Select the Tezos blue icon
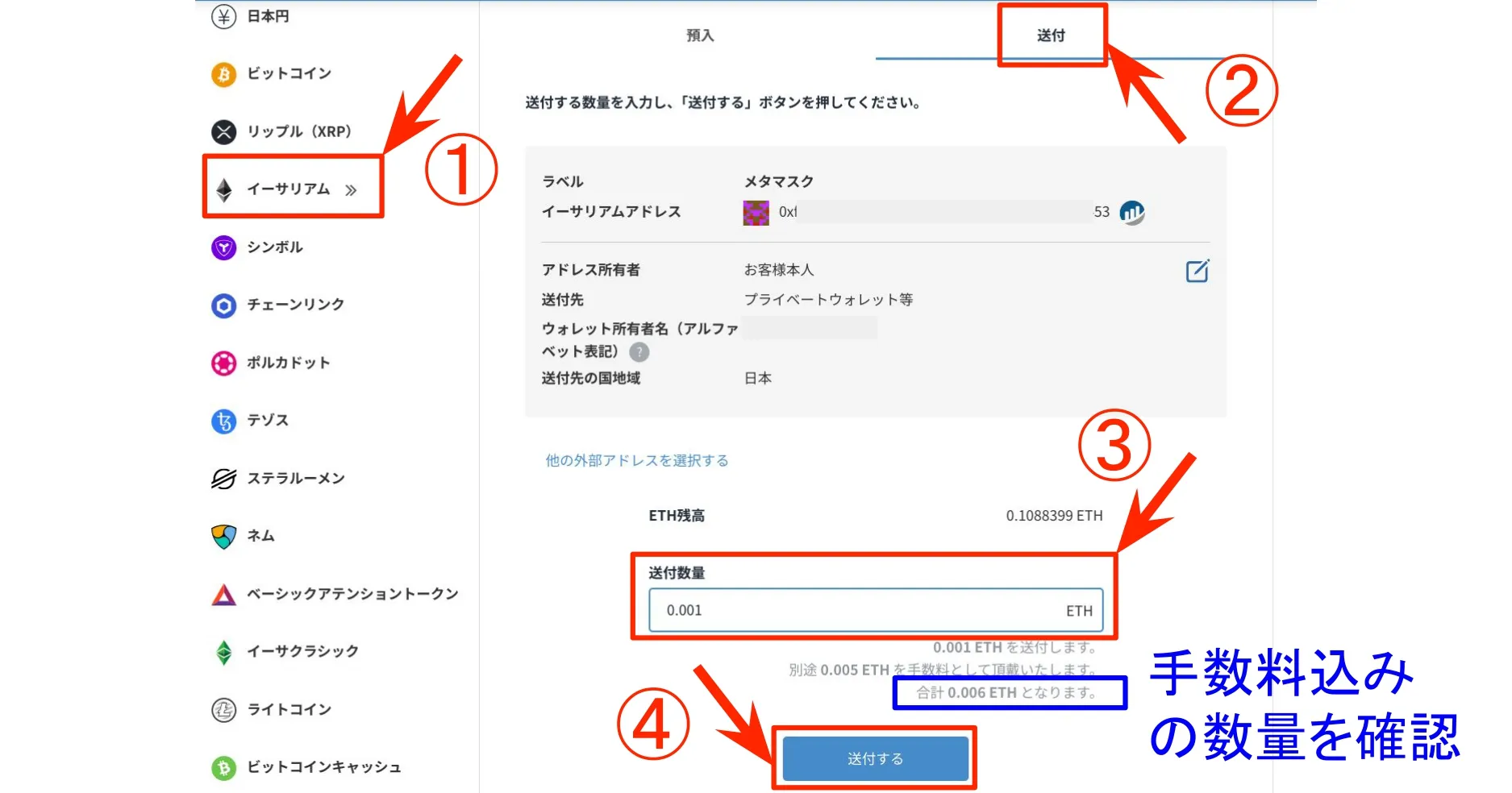 coord(223,421)
